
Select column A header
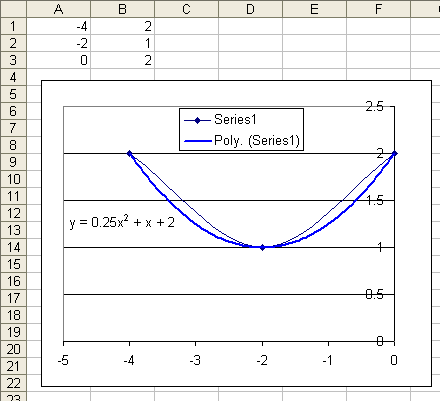(x=58, y=9)
